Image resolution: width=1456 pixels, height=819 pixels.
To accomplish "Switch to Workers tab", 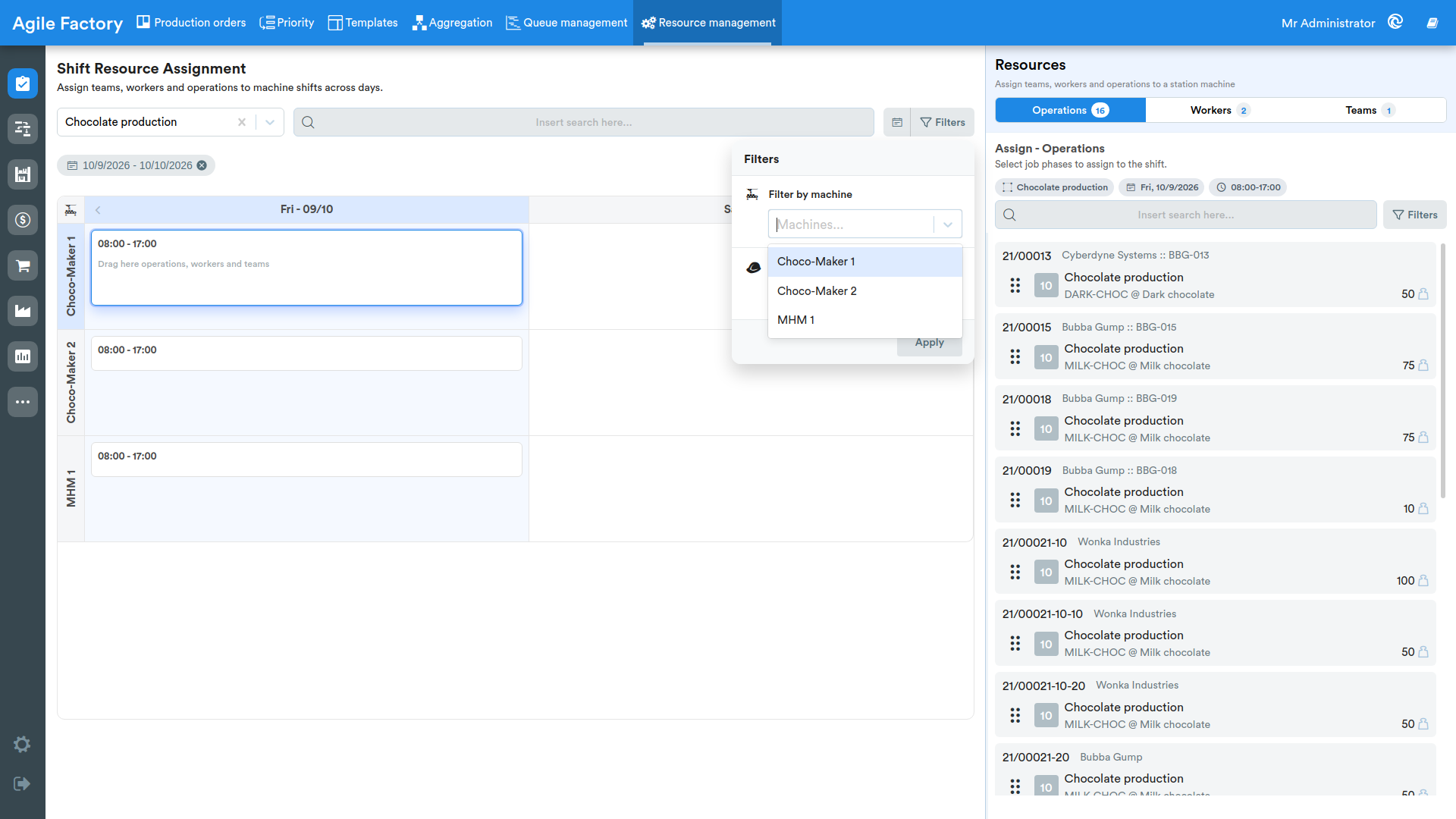I will click(x=1219, y=110).
